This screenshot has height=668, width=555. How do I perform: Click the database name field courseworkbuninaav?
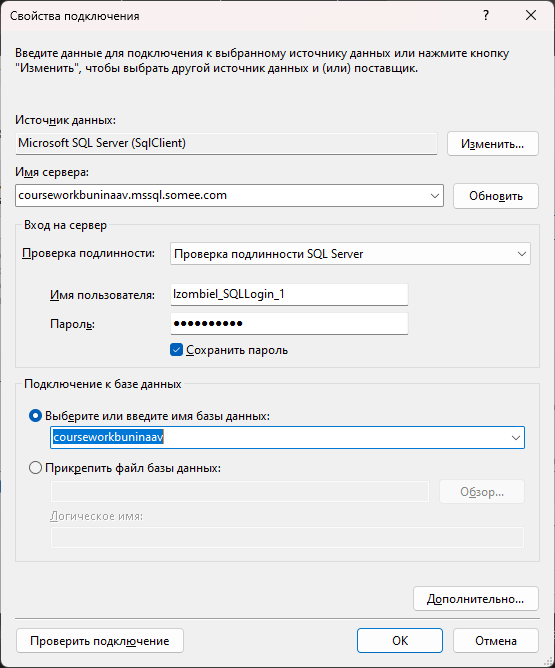[x=279, y=438]
